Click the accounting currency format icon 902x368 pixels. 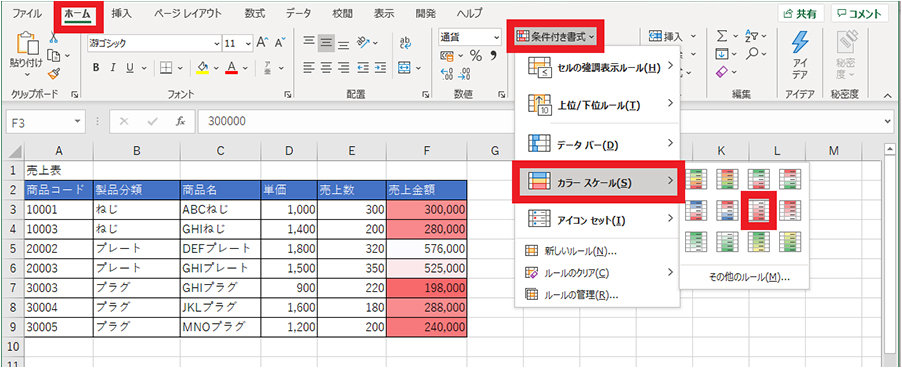tap(447, 56)
